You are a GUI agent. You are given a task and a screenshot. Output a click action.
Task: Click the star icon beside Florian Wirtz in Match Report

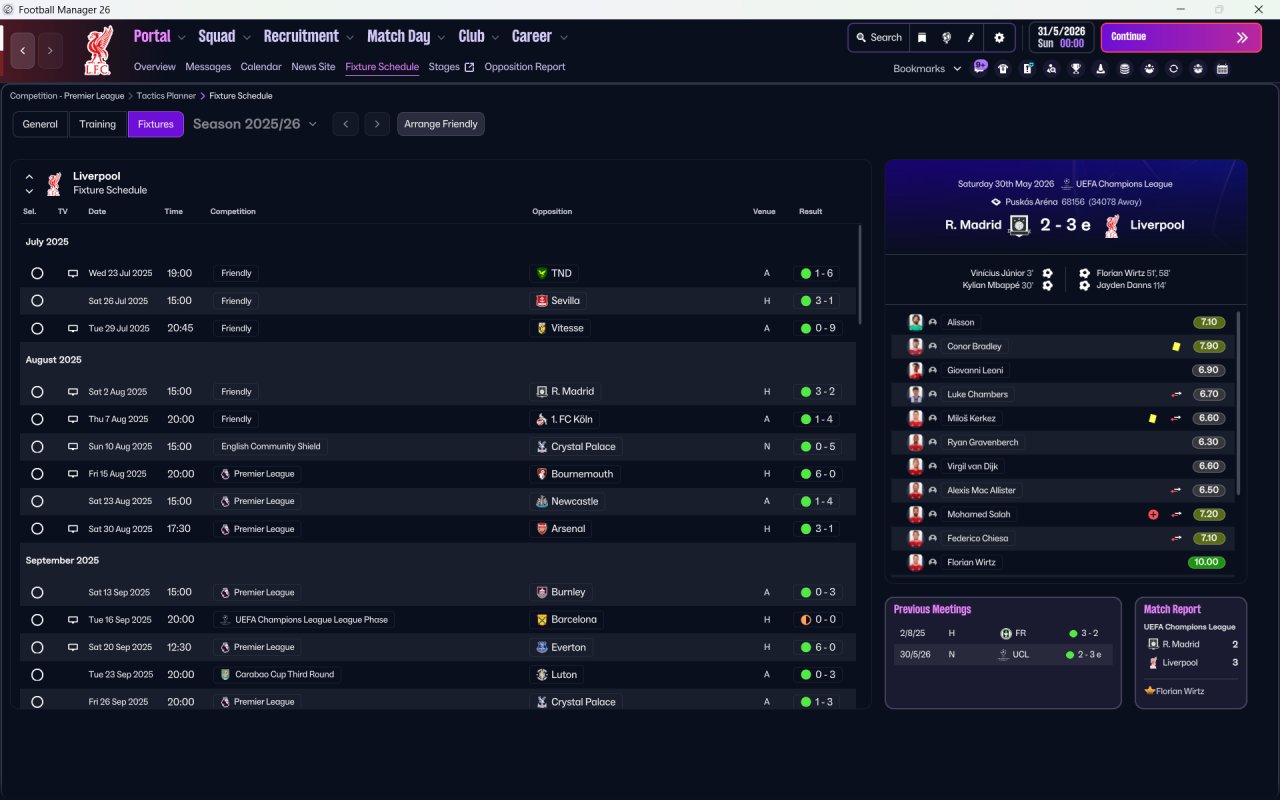[1150, 691]
